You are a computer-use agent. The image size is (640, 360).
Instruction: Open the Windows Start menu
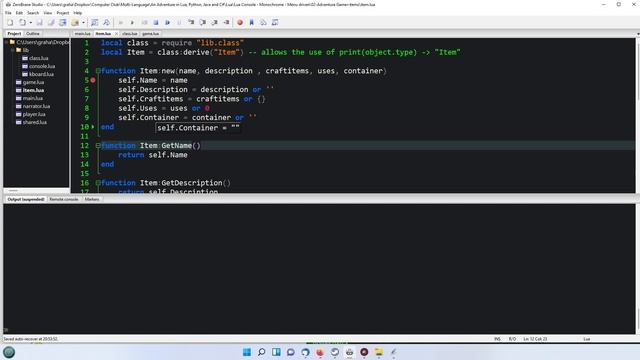pos(247,352)
